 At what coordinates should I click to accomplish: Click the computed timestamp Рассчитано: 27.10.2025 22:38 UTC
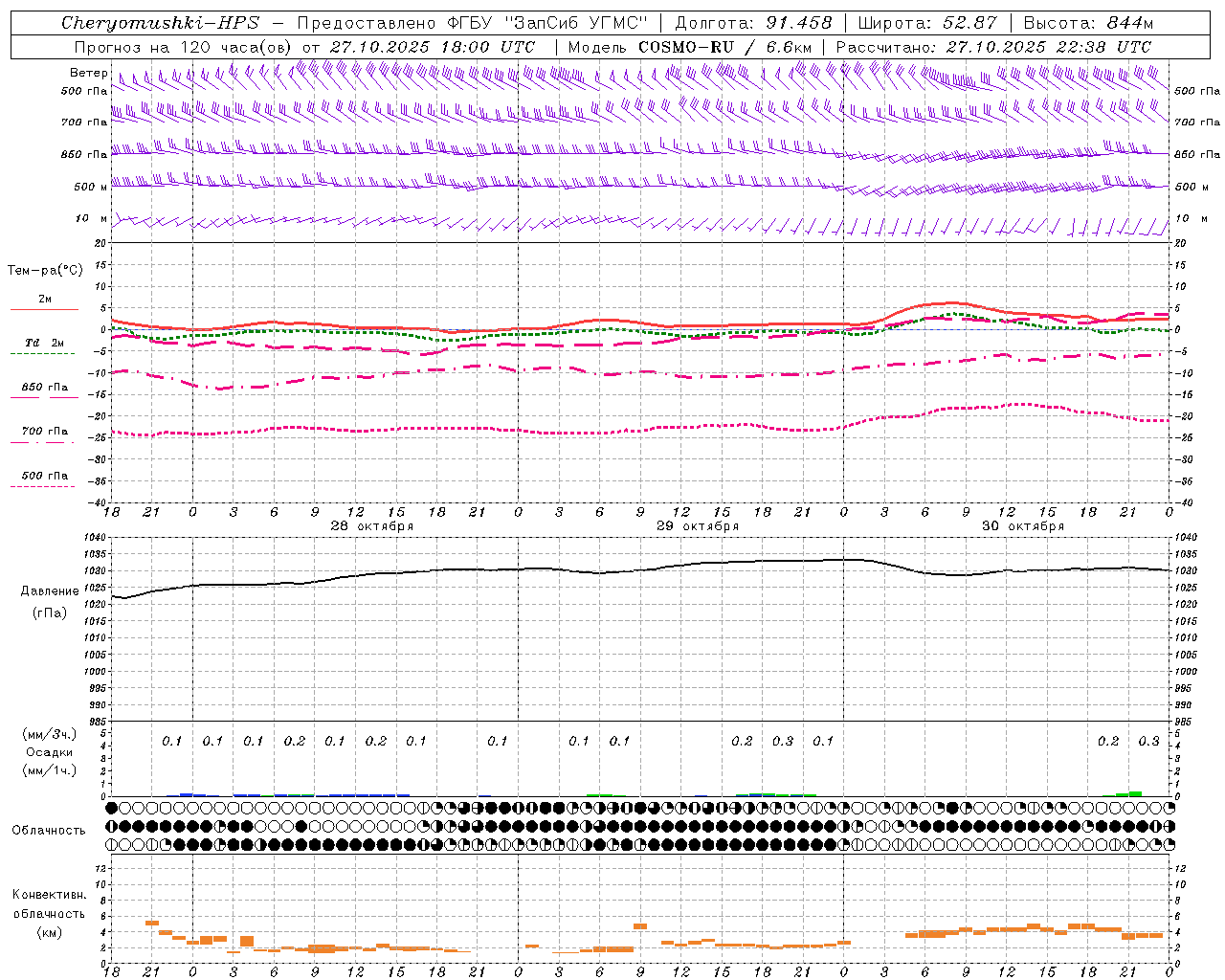tap(993, 47)
